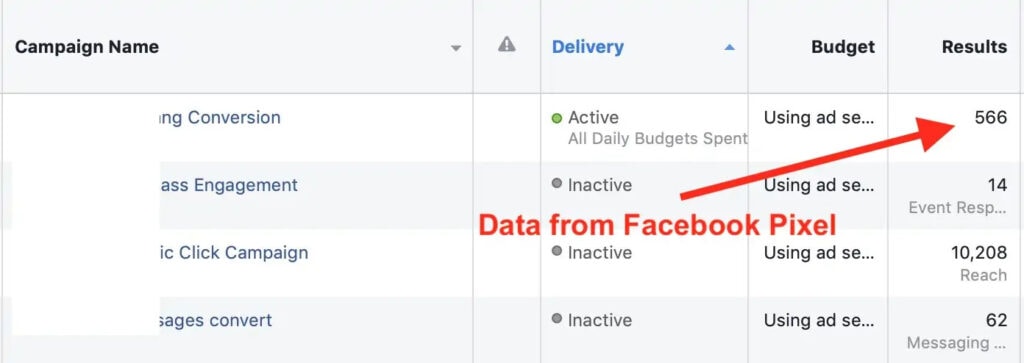Click the warning triangle column icon
This screenshot has height=363, width=1024.
(506, 44)
